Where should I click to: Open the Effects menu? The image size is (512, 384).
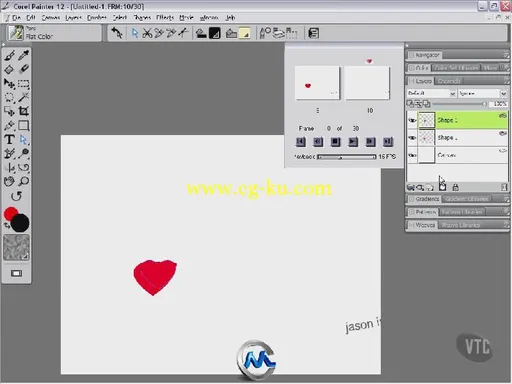click(165, 18)
